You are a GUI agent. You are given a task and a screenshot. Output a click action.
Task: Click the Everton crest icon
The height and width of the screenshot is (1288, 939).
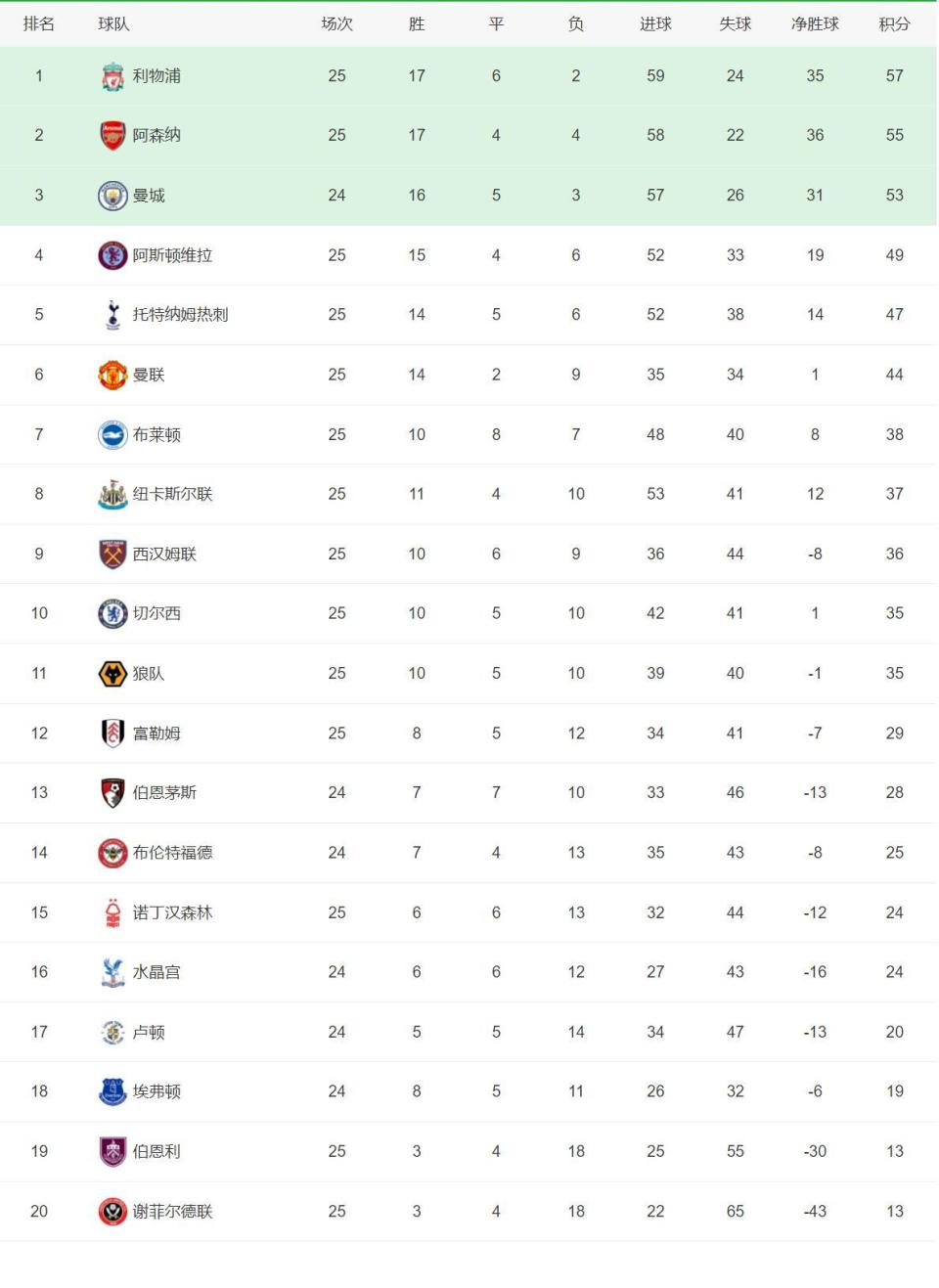coord(113,1091)
